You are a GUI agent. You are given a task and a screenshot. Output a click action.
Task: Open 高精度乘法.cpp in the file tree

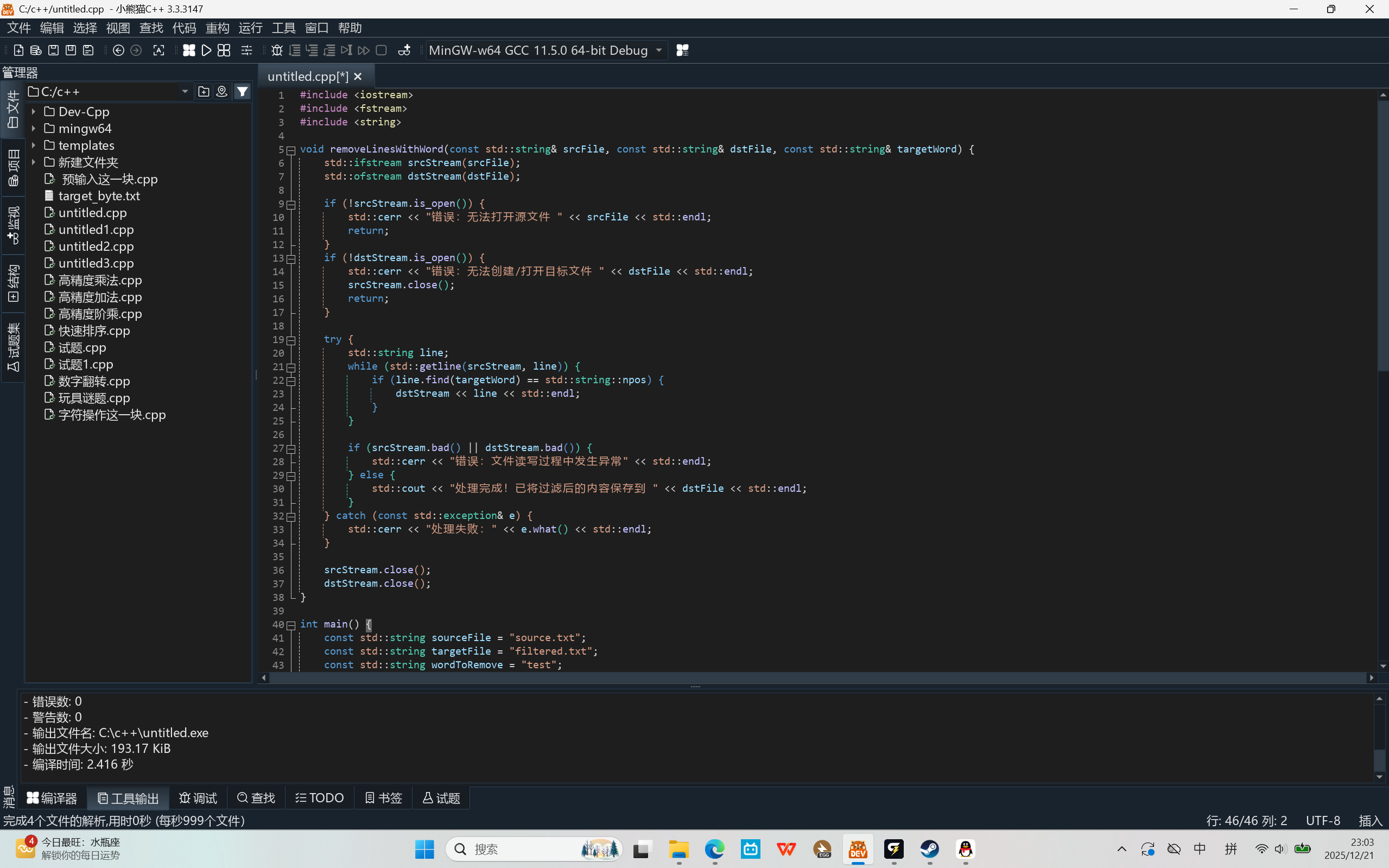(100, 280)
